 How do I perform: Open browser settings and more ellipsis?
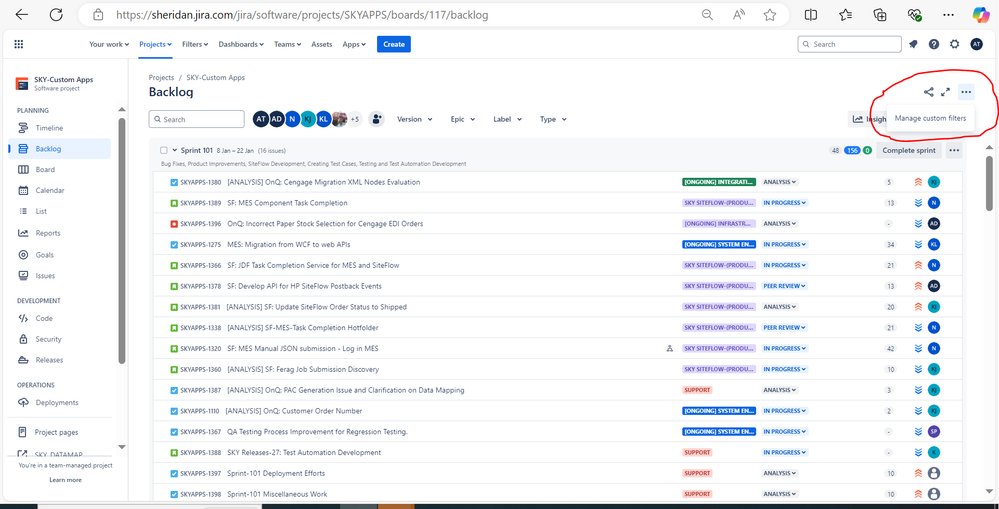(948, 15)
